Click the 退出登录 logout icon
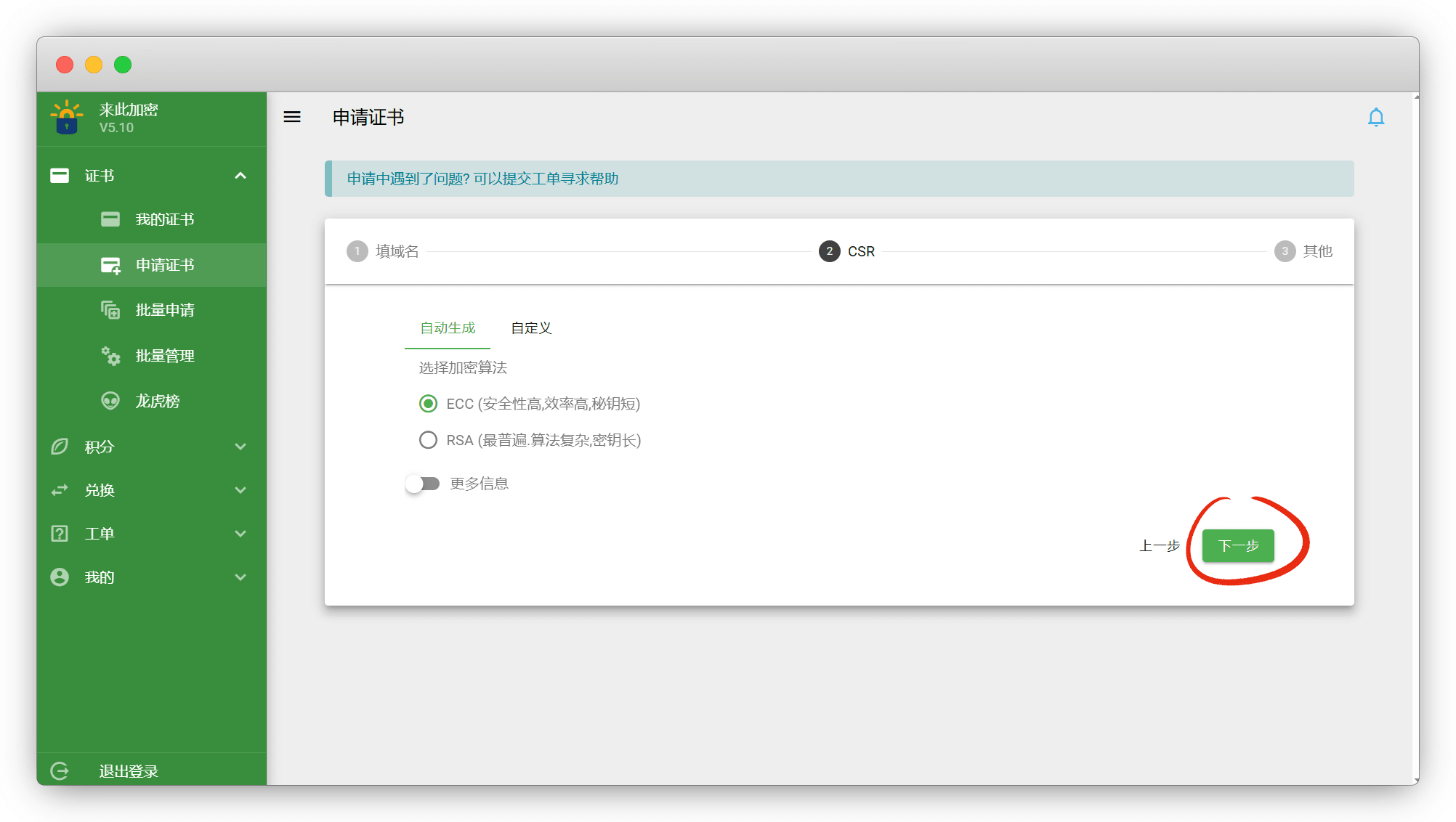Image resolution: width=1456 pixels, height=822 pixels. [x=60, y=771]
